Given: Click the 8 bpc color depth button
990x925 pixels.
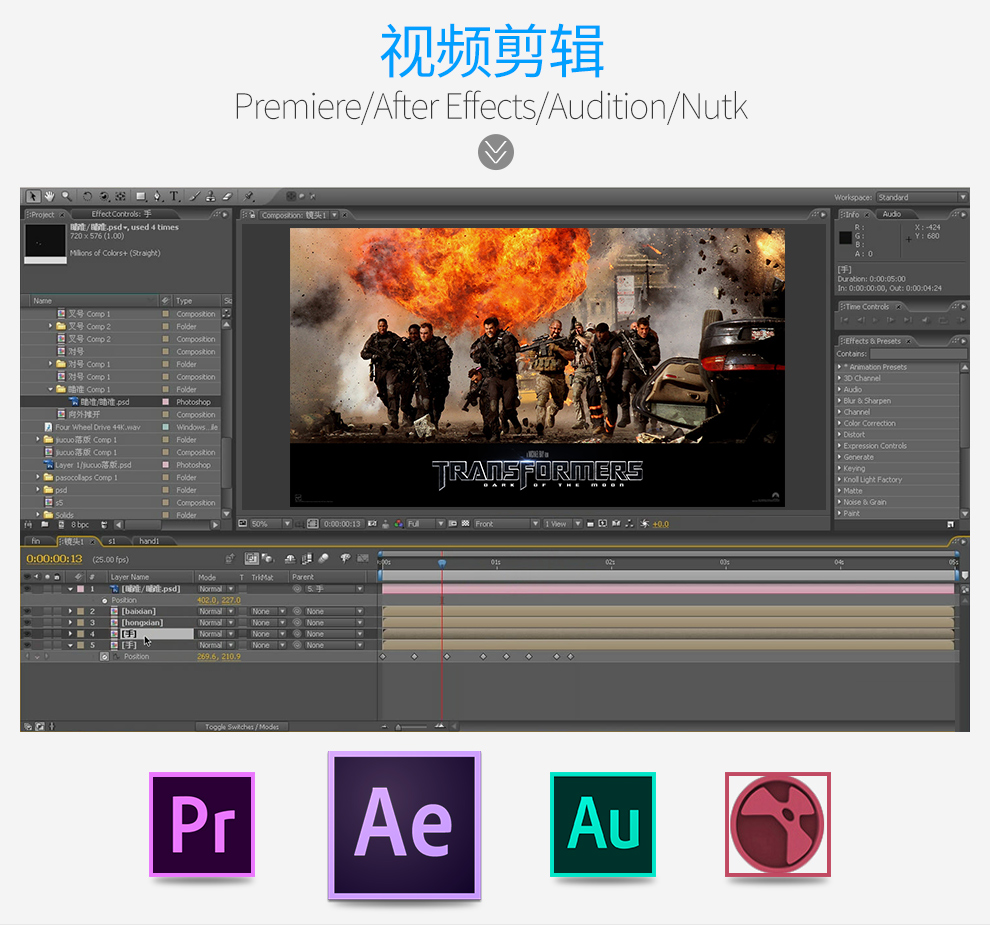Looking at the screenshot, I should [x=80, y=525].
